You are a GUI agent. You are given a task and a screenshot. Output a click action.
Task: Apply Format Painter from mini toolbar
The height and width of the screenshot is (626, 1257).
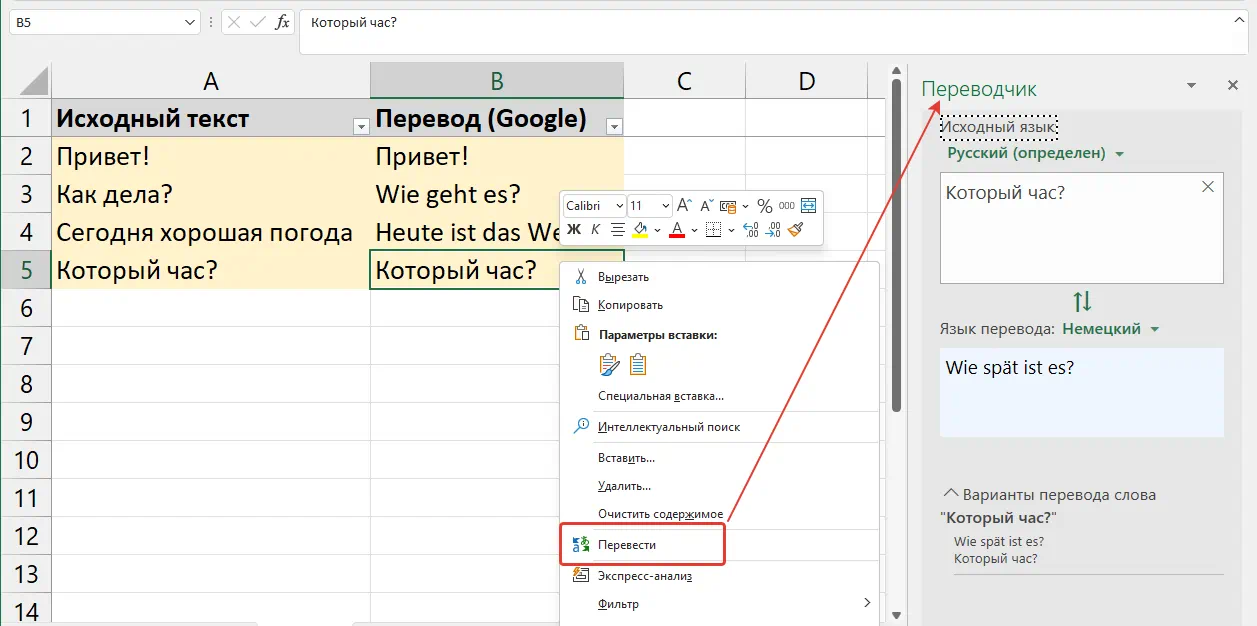796,231
